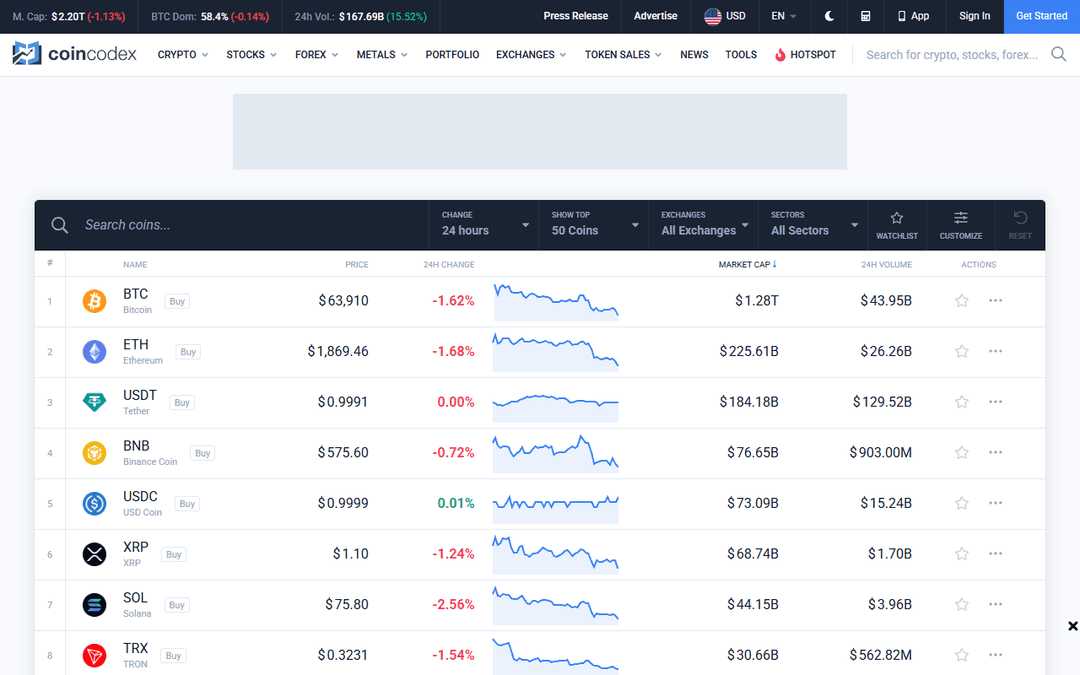
Task: Add SOL to watchlist star
Action: click(962, 605)
